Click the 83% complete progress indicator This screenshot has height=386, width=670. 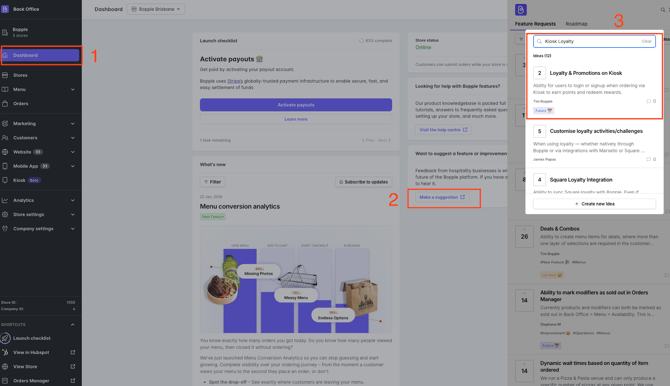pos(375,41)
